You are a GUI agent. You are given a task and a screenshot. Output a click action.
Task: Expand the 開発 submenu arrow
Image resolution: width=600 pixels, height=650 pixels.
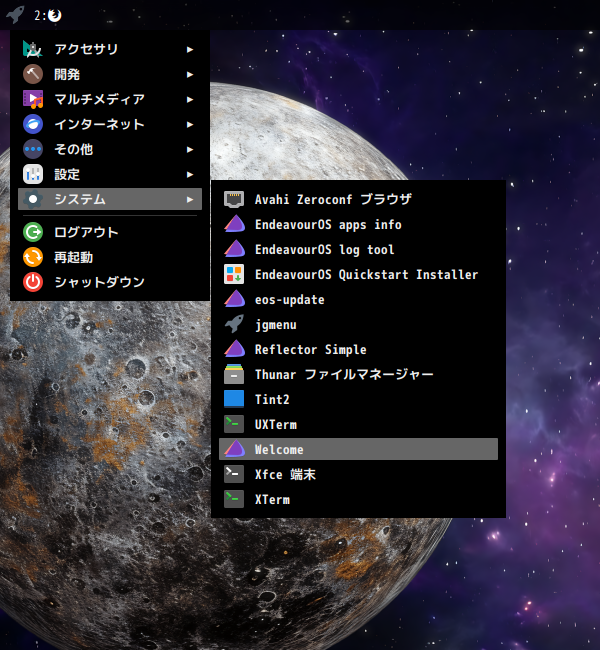189,75
